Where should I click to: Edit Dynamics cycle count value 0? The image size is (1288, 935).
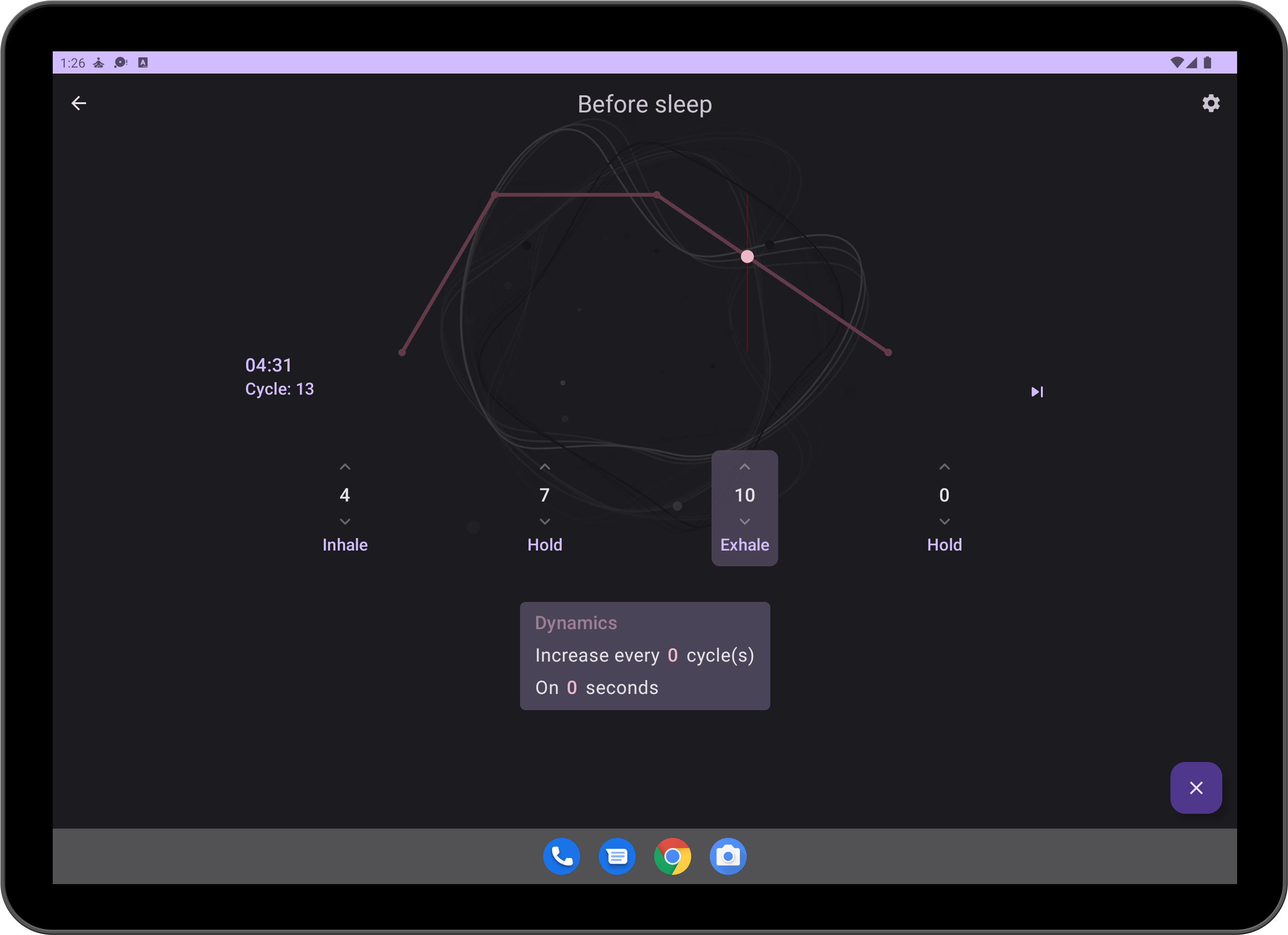[x=672, y=655]
